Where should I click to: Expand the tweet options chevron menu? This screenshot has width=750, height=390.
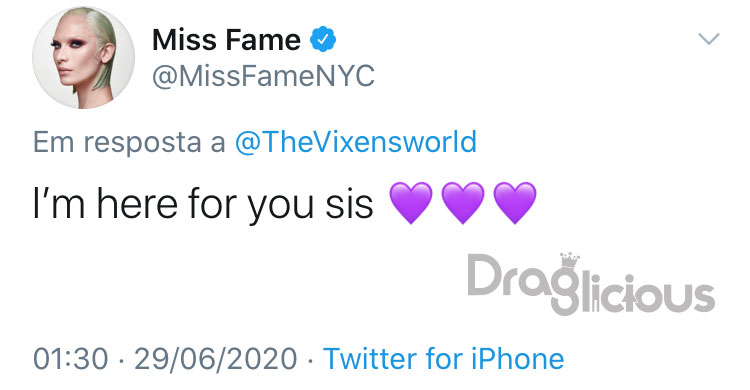pos(708,38)
